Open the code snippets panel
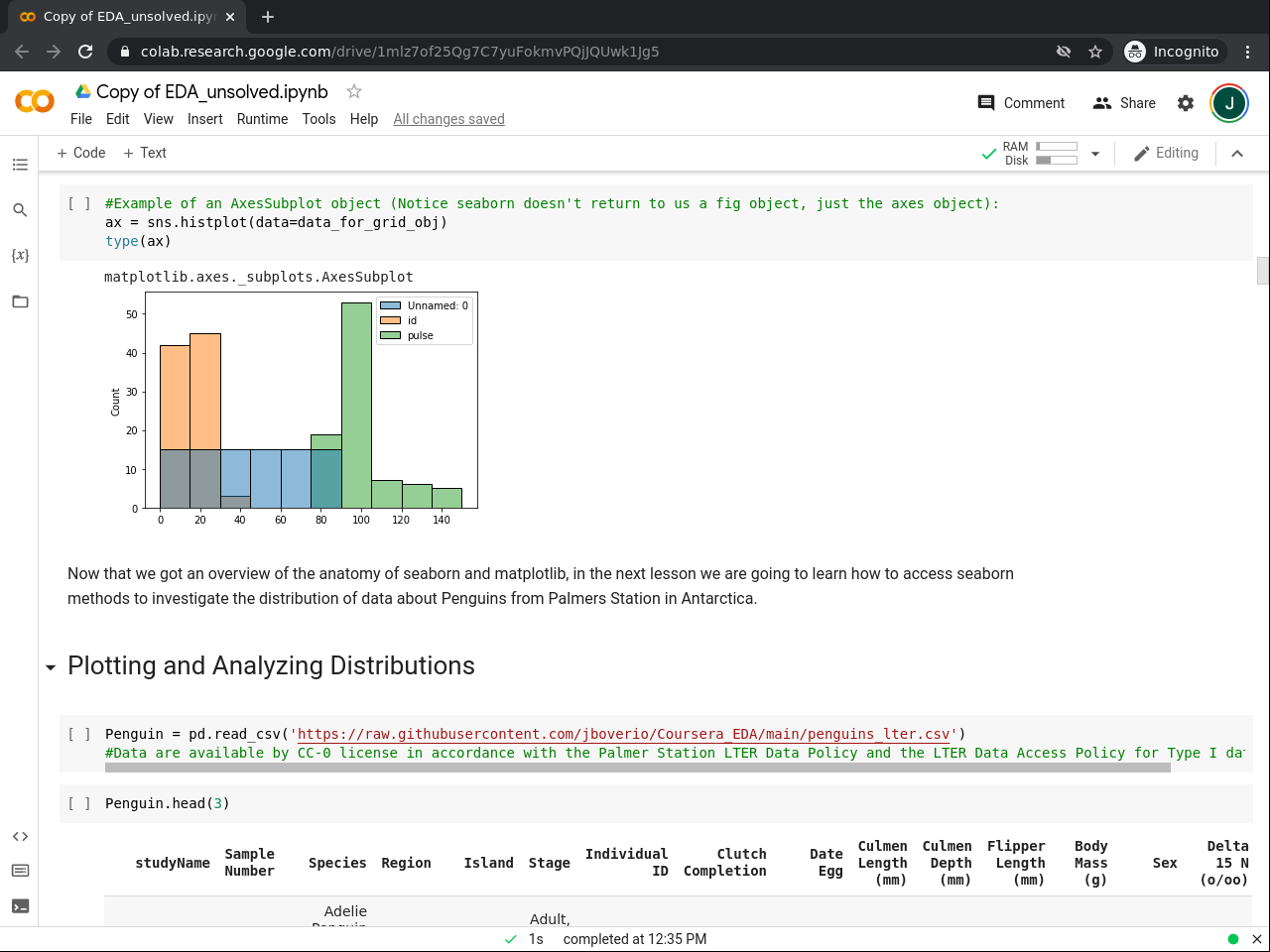This screenshot has width=1270, height=952. [20, 837]
